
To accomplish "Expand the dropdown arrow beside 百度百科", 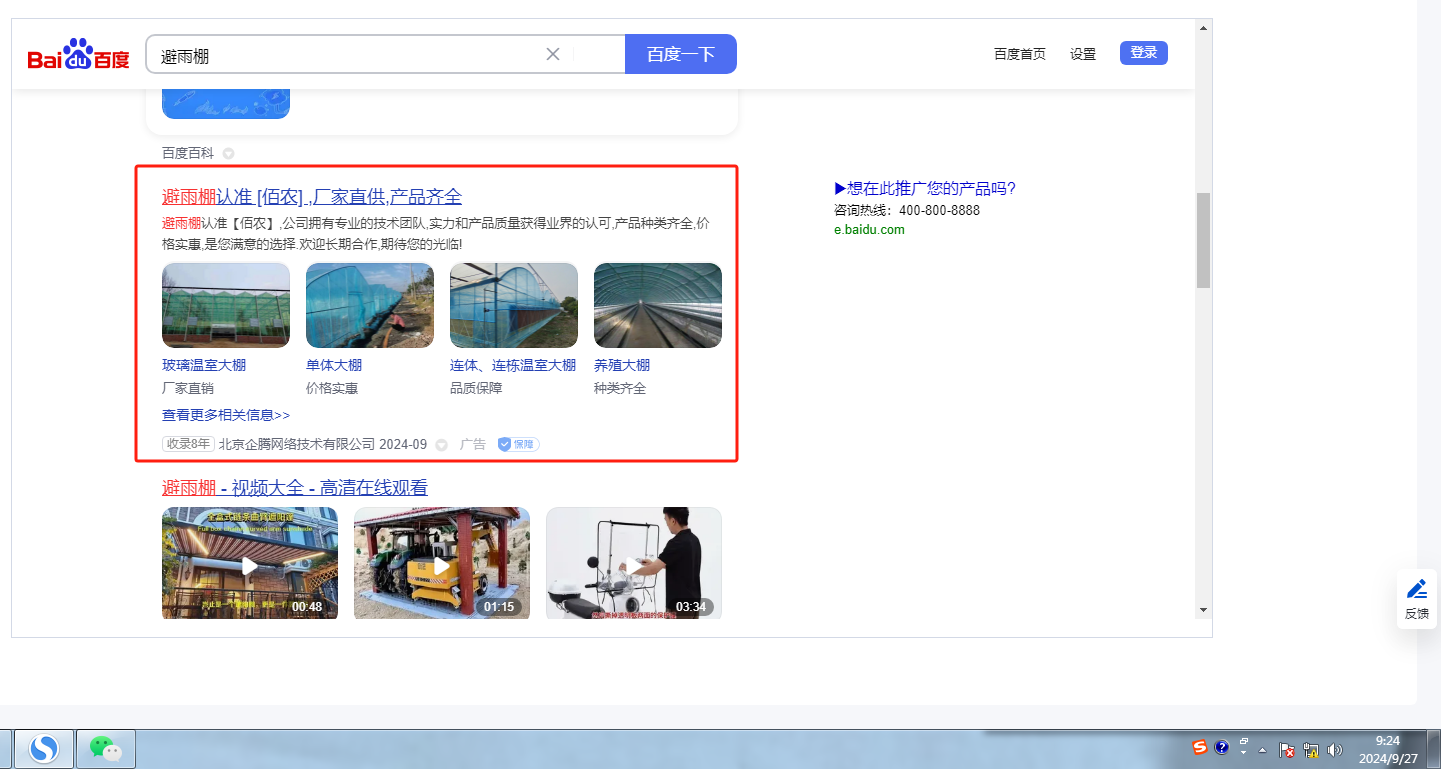I will (228, 154).
